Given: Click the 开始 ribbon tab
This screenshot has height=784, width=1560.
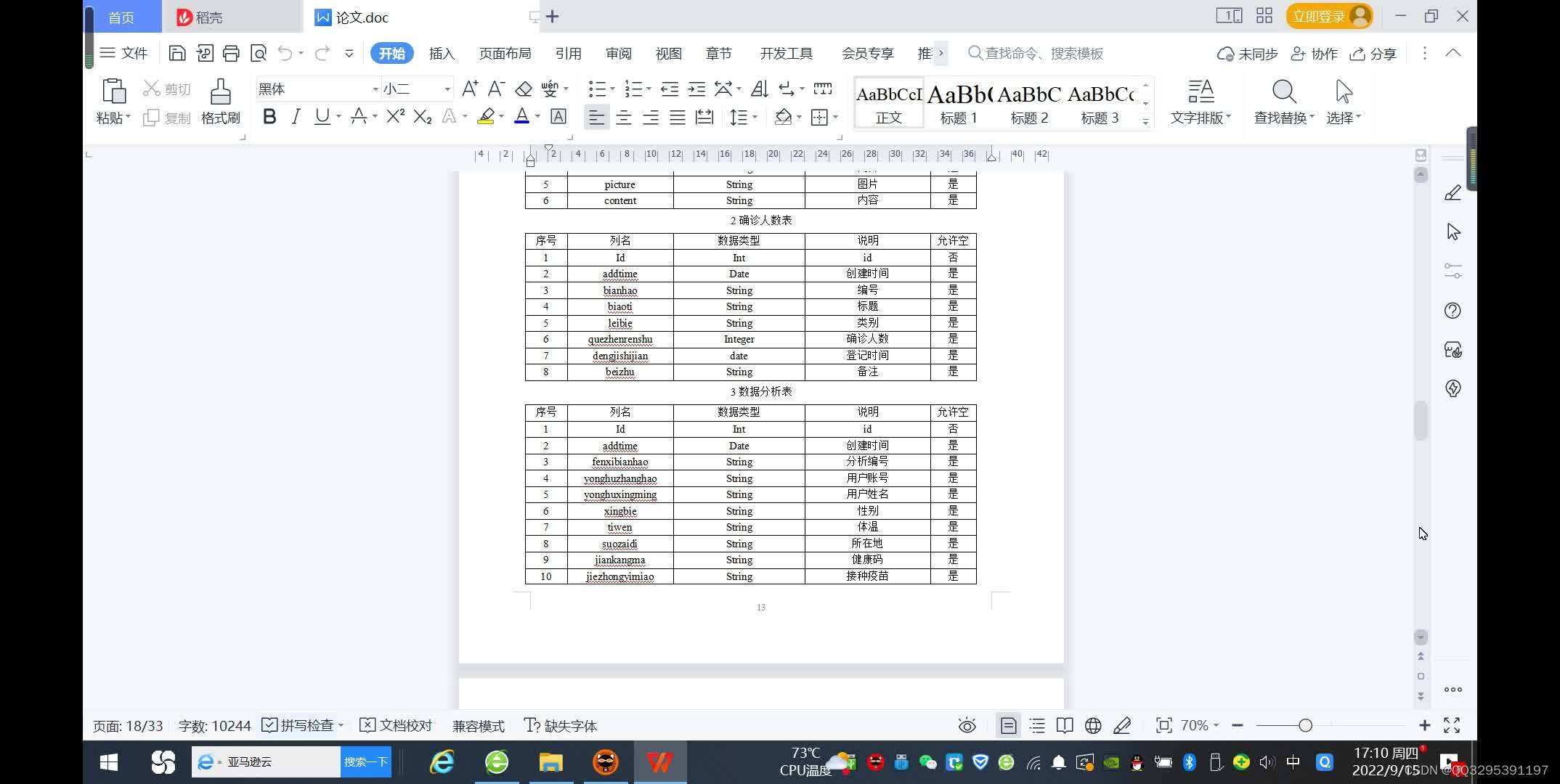Looking at the screenshot, I should [391, 53].
